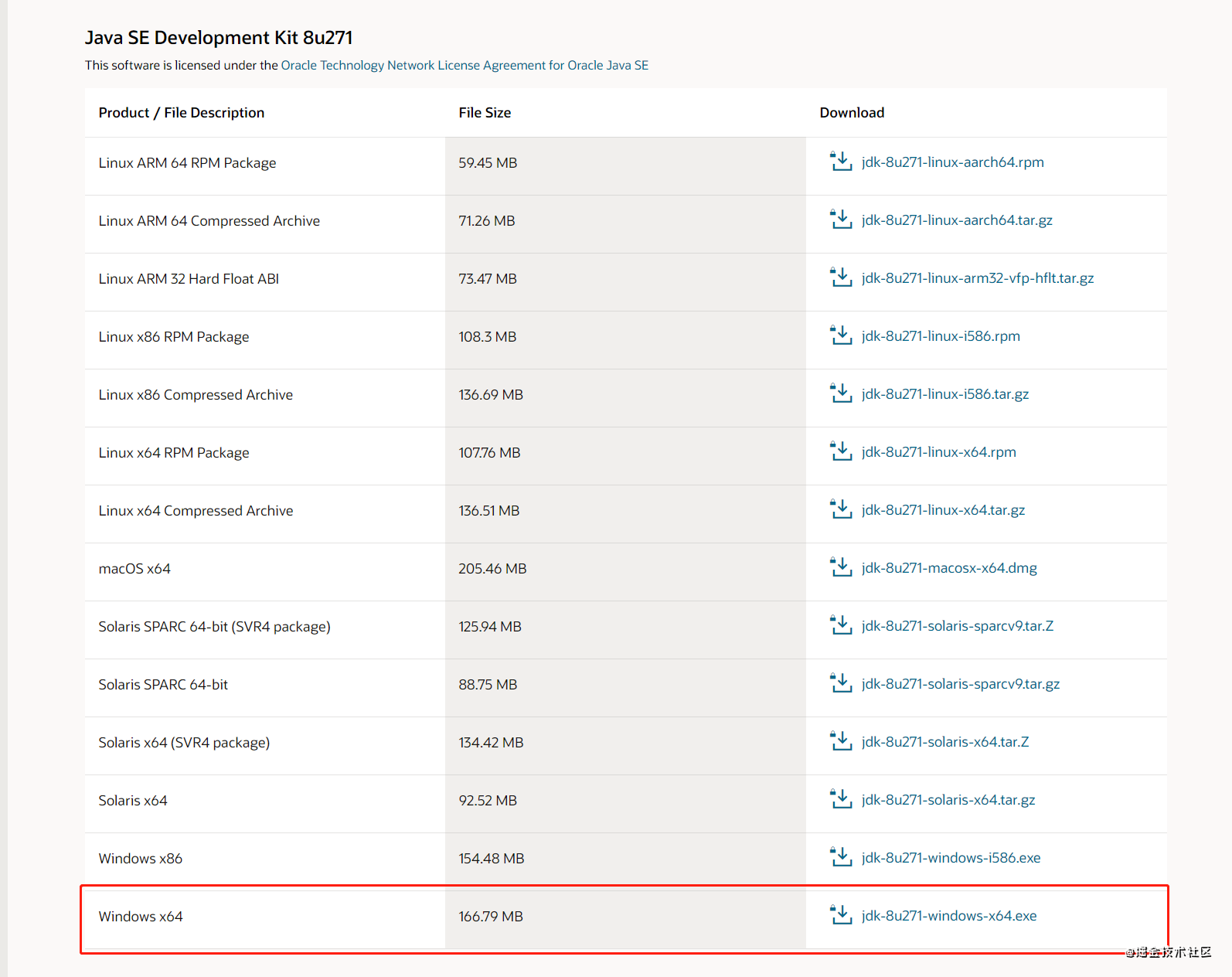Select the Solaris x64 (SVR4 package) description
1232x977 pixels.
(184, 743)
